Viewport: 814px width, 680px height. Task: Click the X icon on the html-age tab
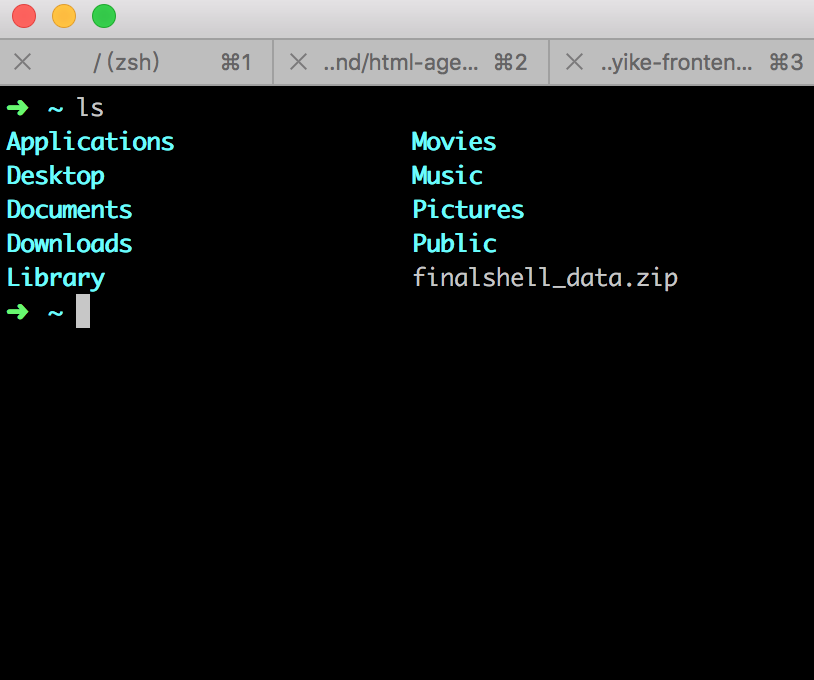click(x=297, y=61)
